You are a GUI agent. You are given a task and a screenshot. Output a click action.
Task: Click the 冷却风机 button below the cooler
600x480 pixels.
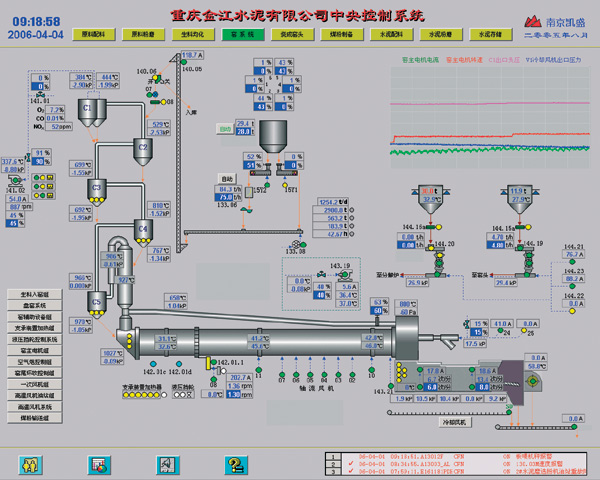(x=453, y=424)
